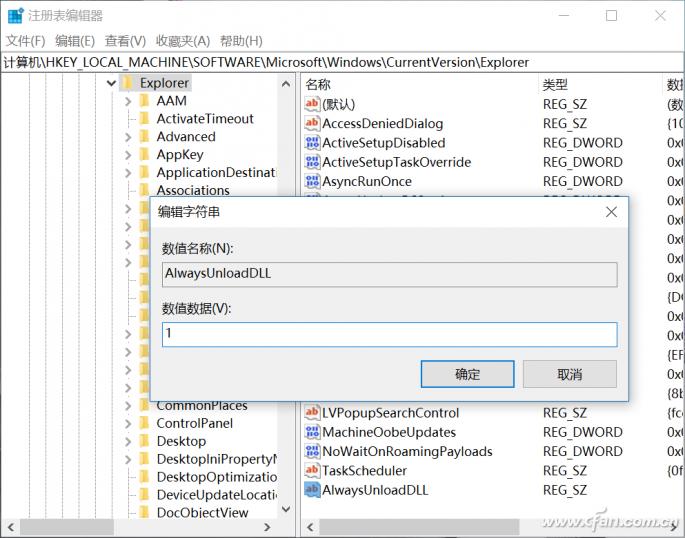Screen dimensions: 685x538
Task: Select the DocObjectView tree item
Action: pyautogui.click(x=202, y=513)
